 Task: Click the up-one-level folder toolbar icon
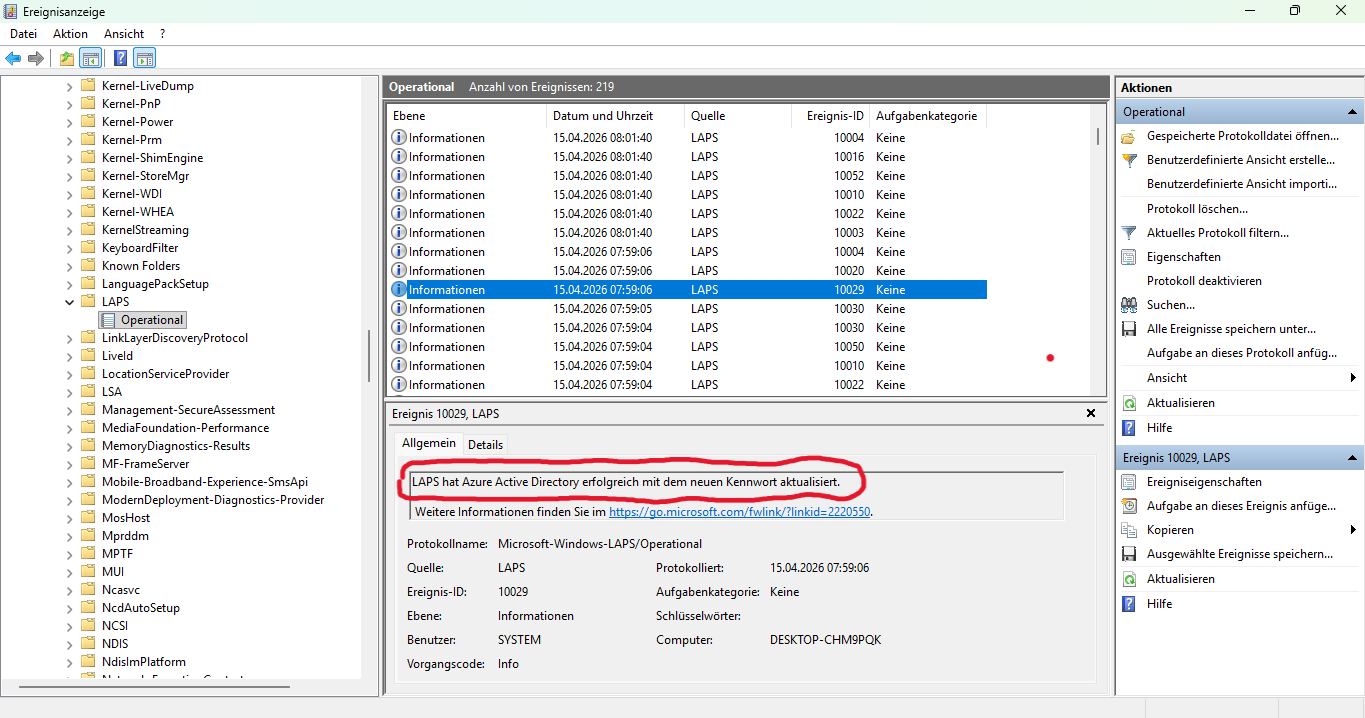(66, 58)
